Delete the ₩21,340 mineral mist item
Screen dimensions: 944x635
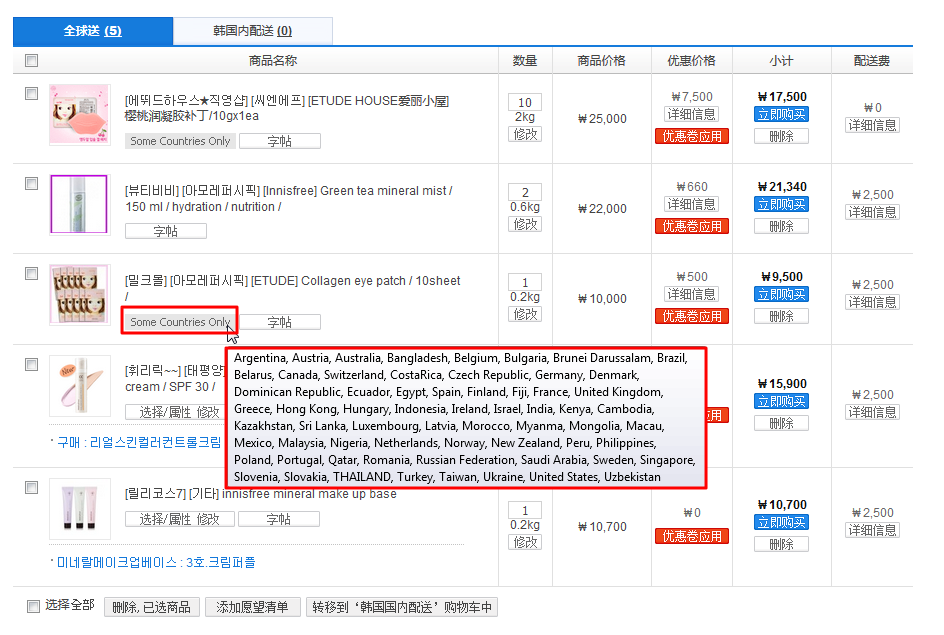(781, 226)
